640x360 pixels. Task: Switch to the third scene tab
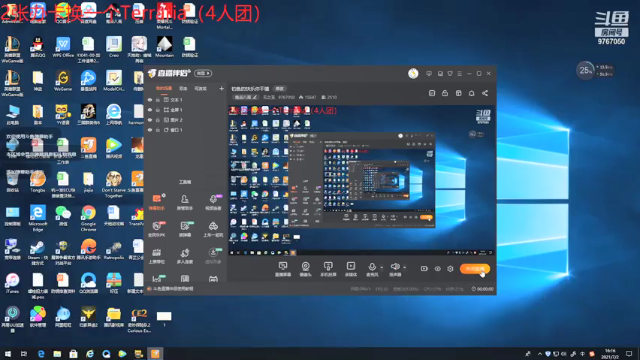pyautogui.click(x=200, y=88)
